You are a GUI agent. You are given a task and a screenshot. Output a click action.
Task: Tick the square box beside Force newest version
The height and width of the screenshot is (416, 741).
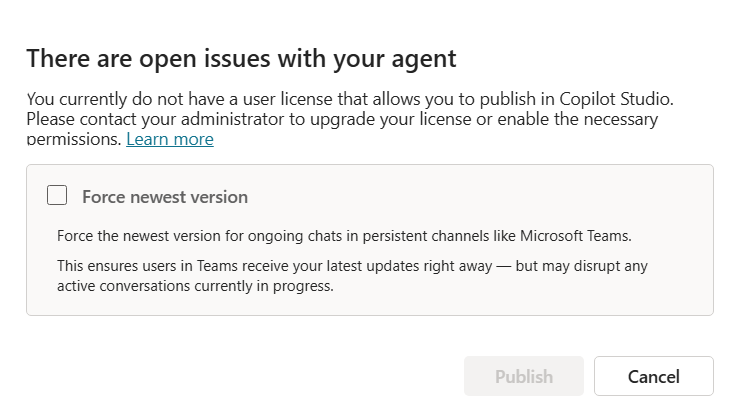(x=57, y=195)
